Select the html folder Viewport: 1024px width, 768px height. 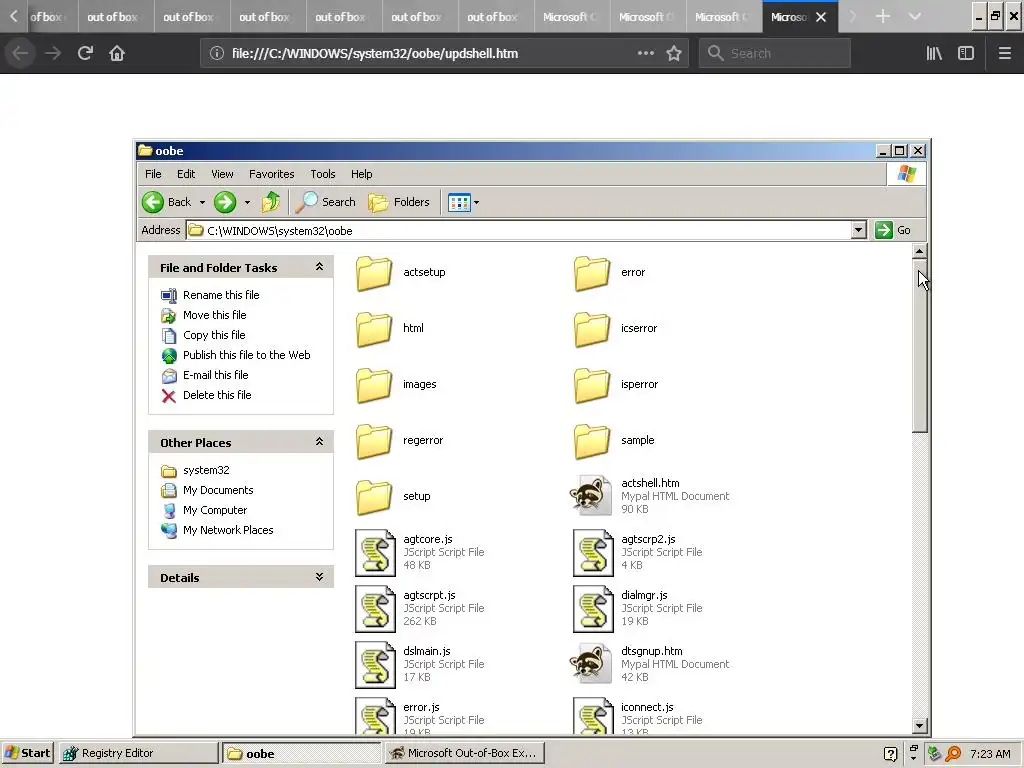click(x=390, y=328)
